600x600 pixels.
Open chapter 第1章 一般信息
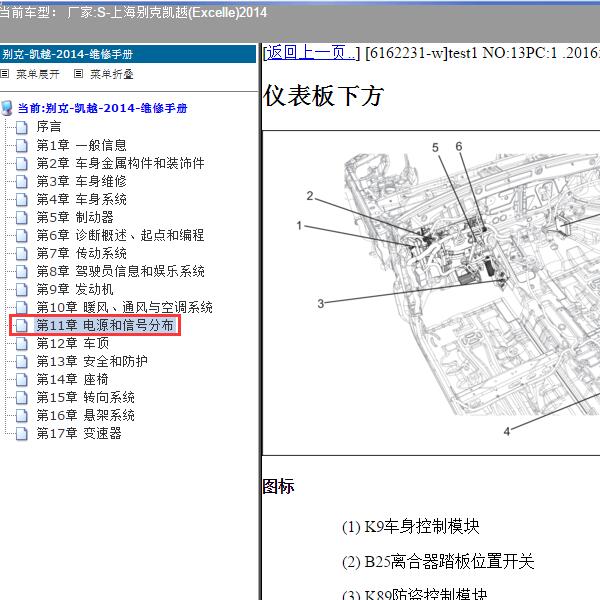(x=82, y=145)
